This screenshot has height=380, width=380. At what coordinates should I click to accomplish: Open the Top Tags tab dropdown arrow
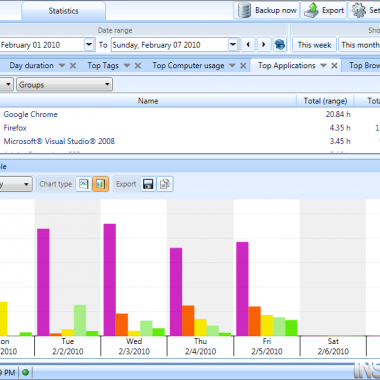coord(127,66)
